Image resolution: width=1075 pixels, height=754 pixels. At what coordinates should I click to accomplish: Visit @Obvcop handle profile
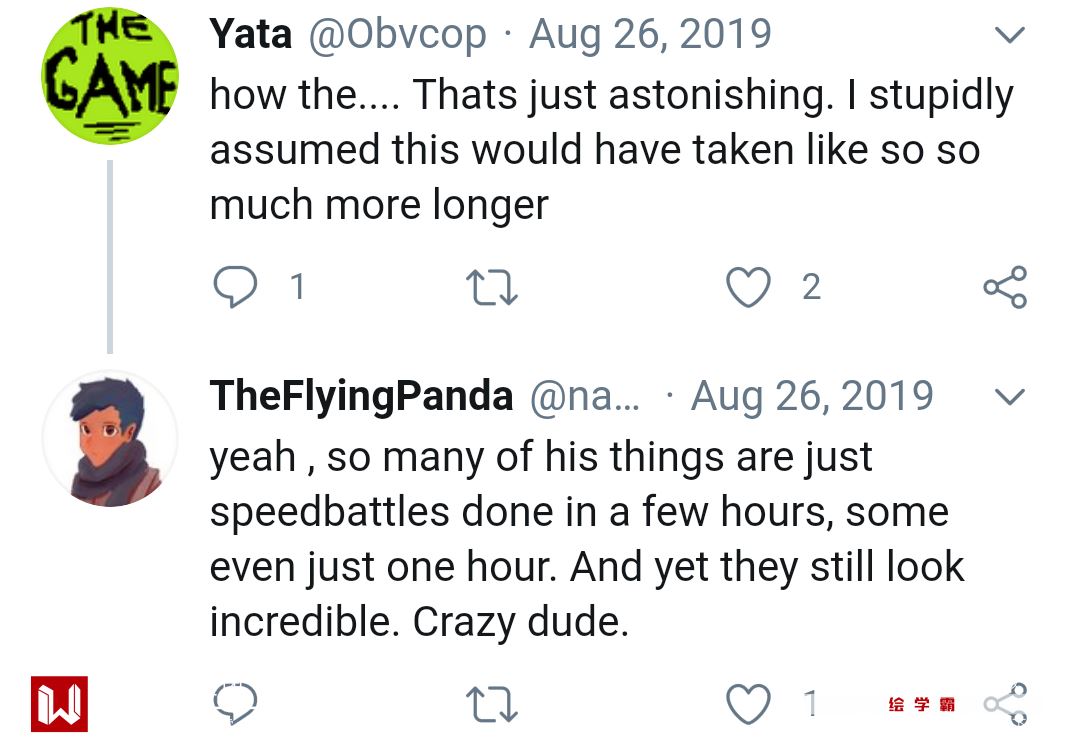(397, 35)
